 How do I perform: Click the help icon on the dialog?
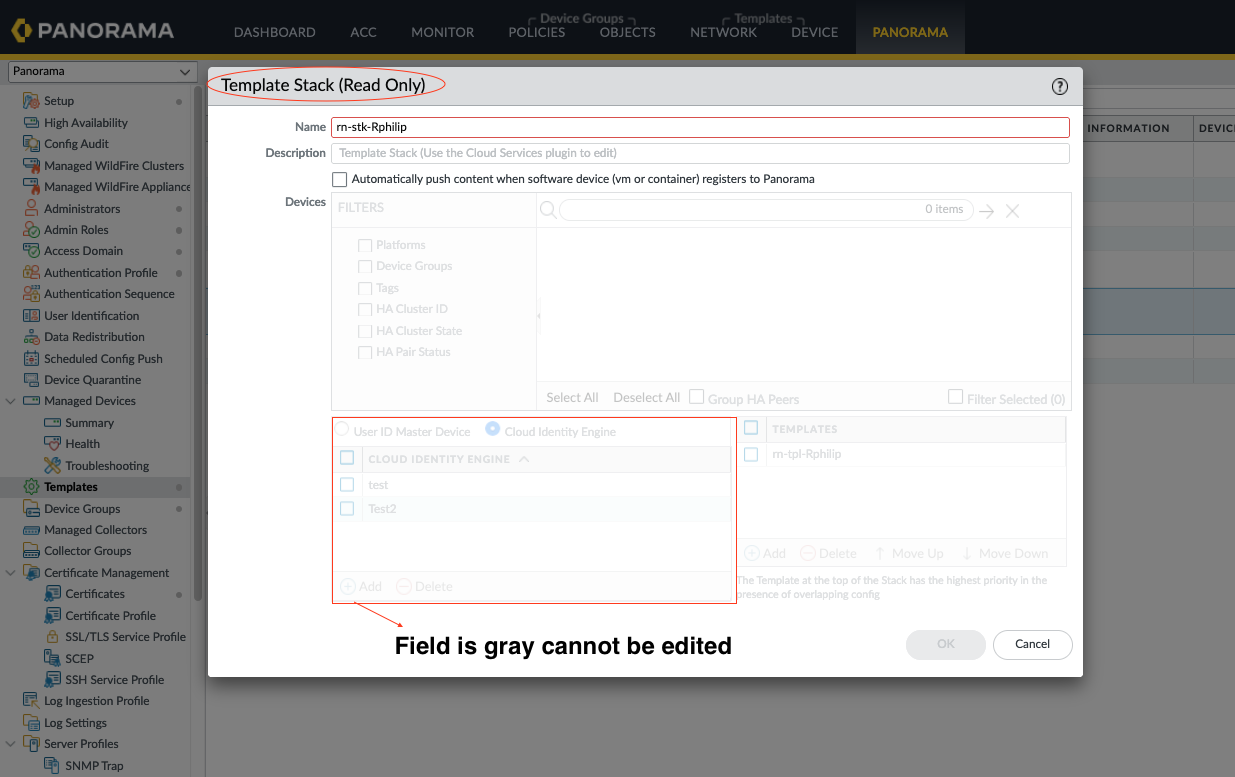[1059, 86]
